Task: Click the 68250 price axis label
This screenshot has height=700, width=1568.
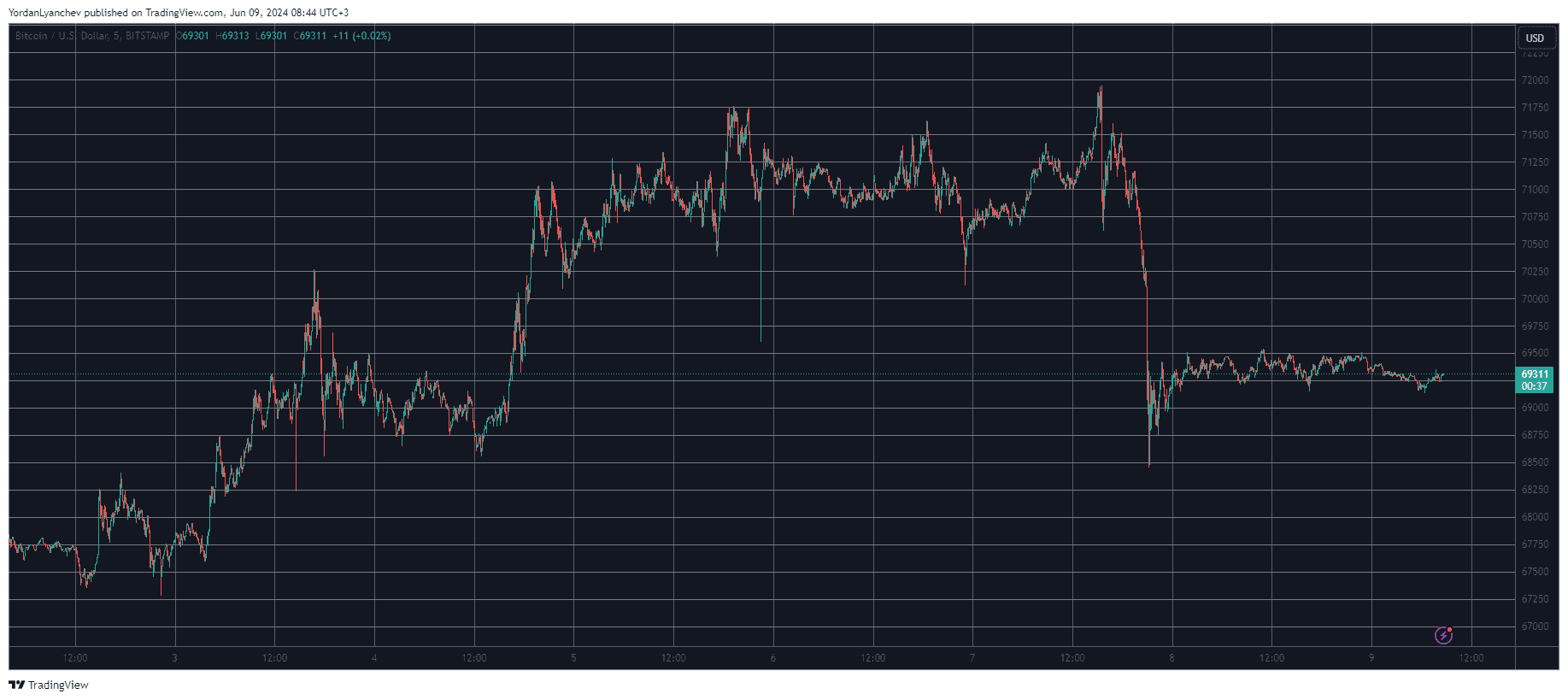Action: tap(1535, 490)
